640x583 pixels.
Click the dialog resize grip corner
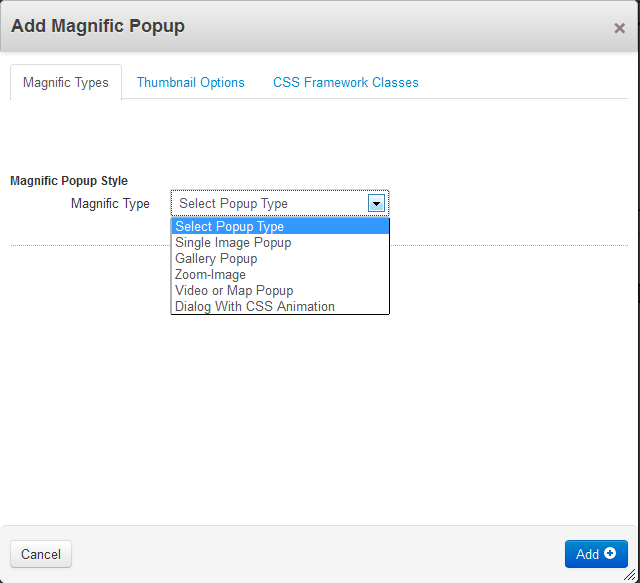point(631,575)
